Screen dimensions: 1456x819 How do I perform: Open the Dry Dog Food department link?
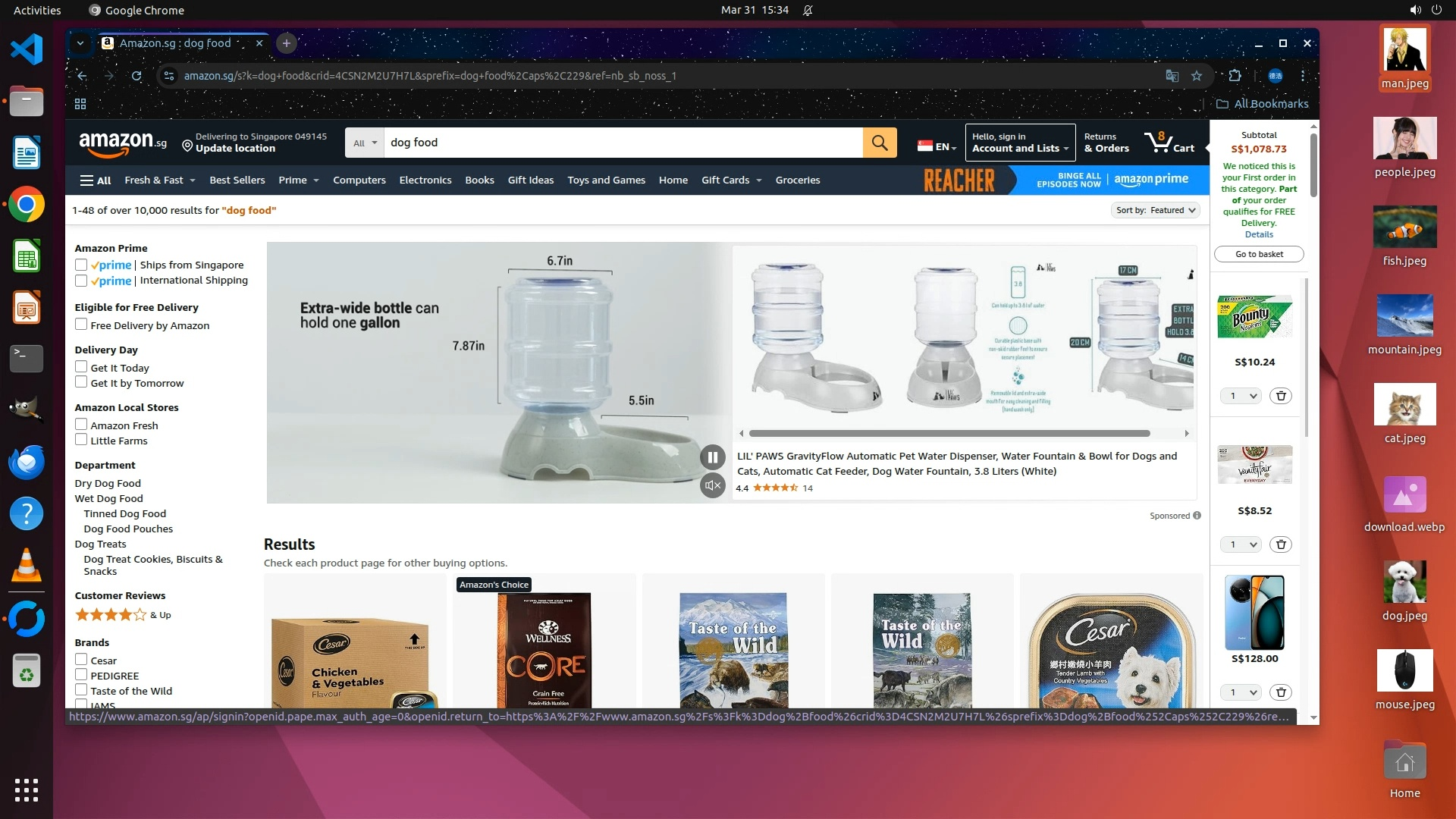(108, 483)
